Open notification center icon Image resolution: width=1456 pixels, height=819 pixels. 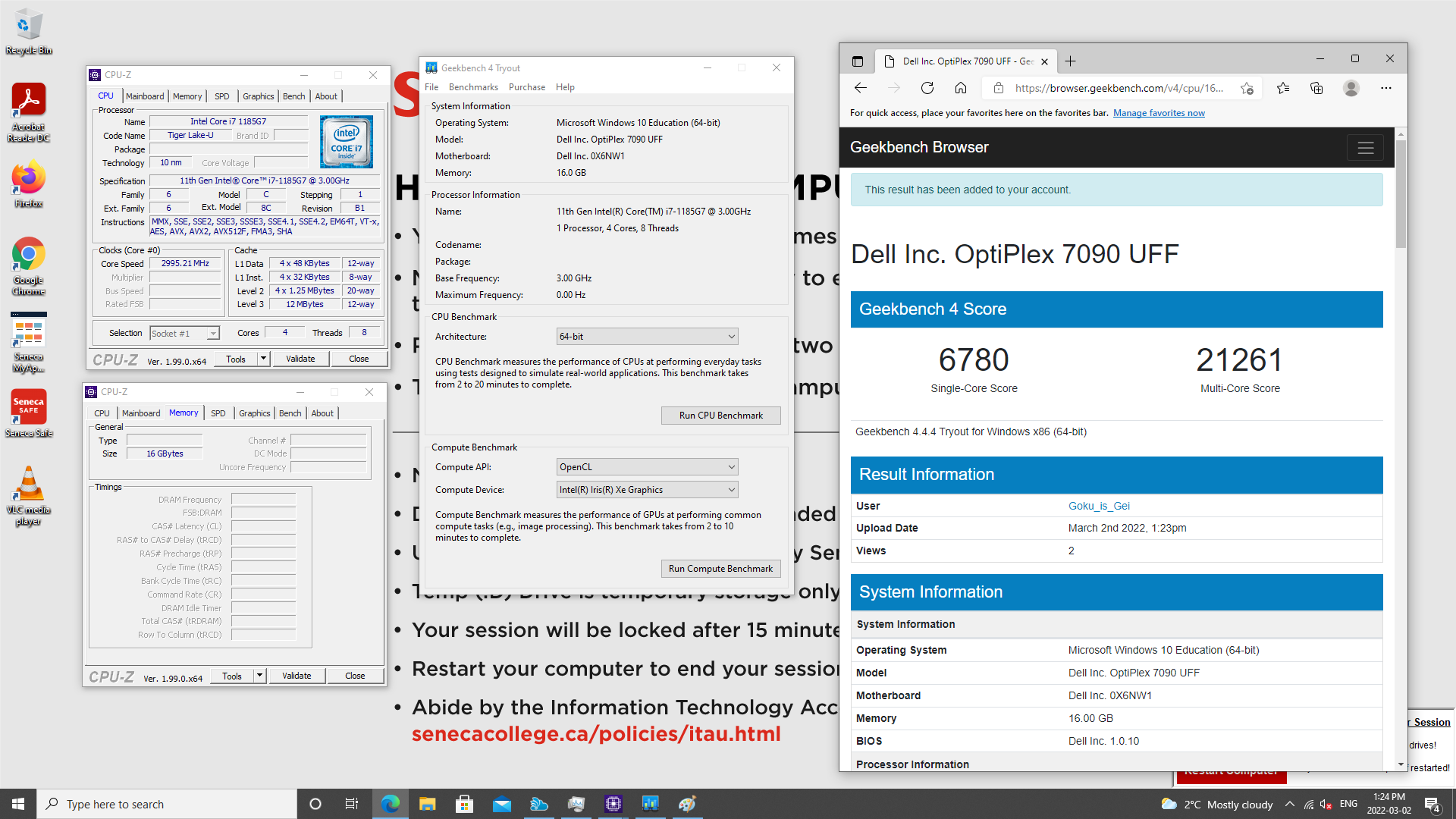[1432, 804]
